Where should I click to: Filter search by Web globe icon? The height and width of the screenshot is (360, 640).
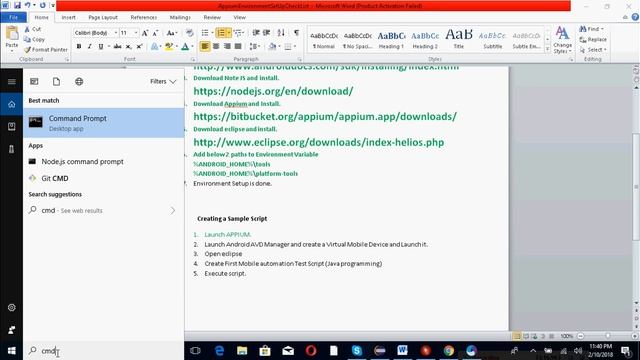(79, 81)
